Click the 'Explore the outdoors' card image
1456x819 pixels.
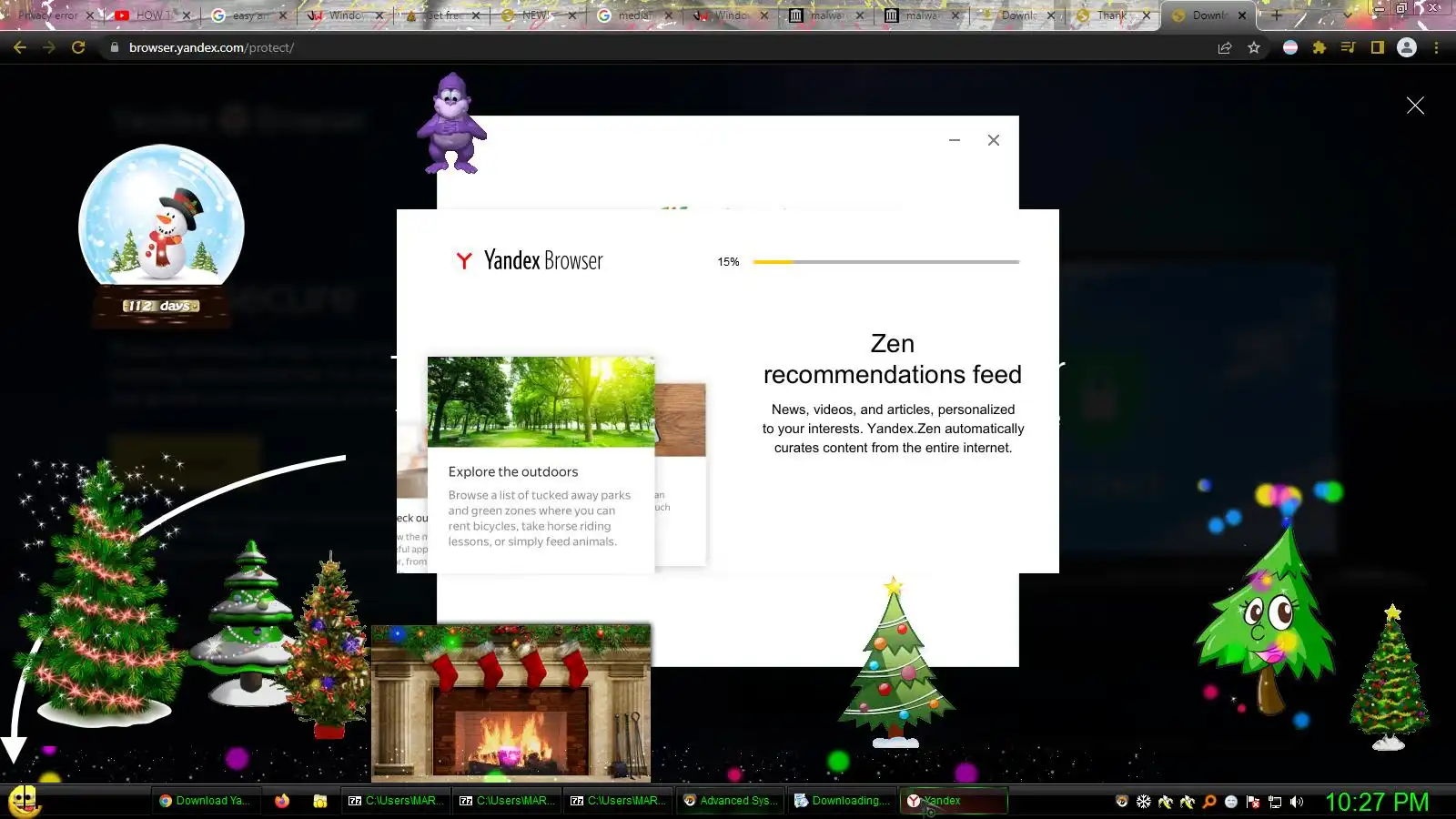pyautogui.click(x=541, y=401)
